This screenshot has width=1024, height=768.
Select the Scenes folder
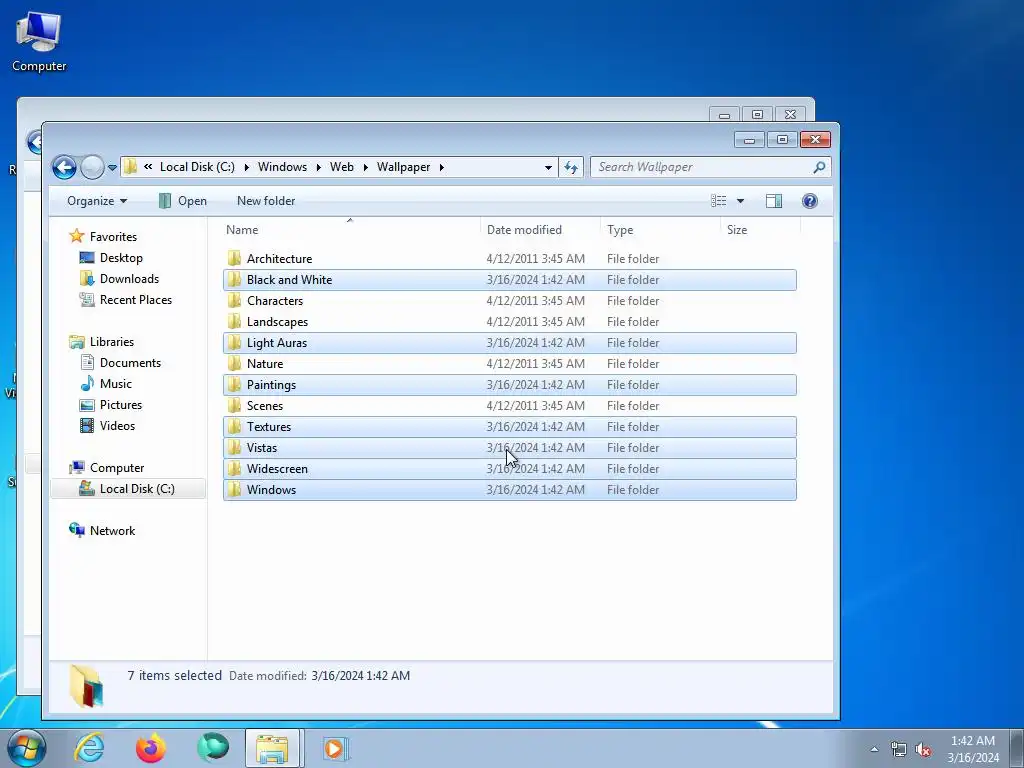click(x=509, y=406)
